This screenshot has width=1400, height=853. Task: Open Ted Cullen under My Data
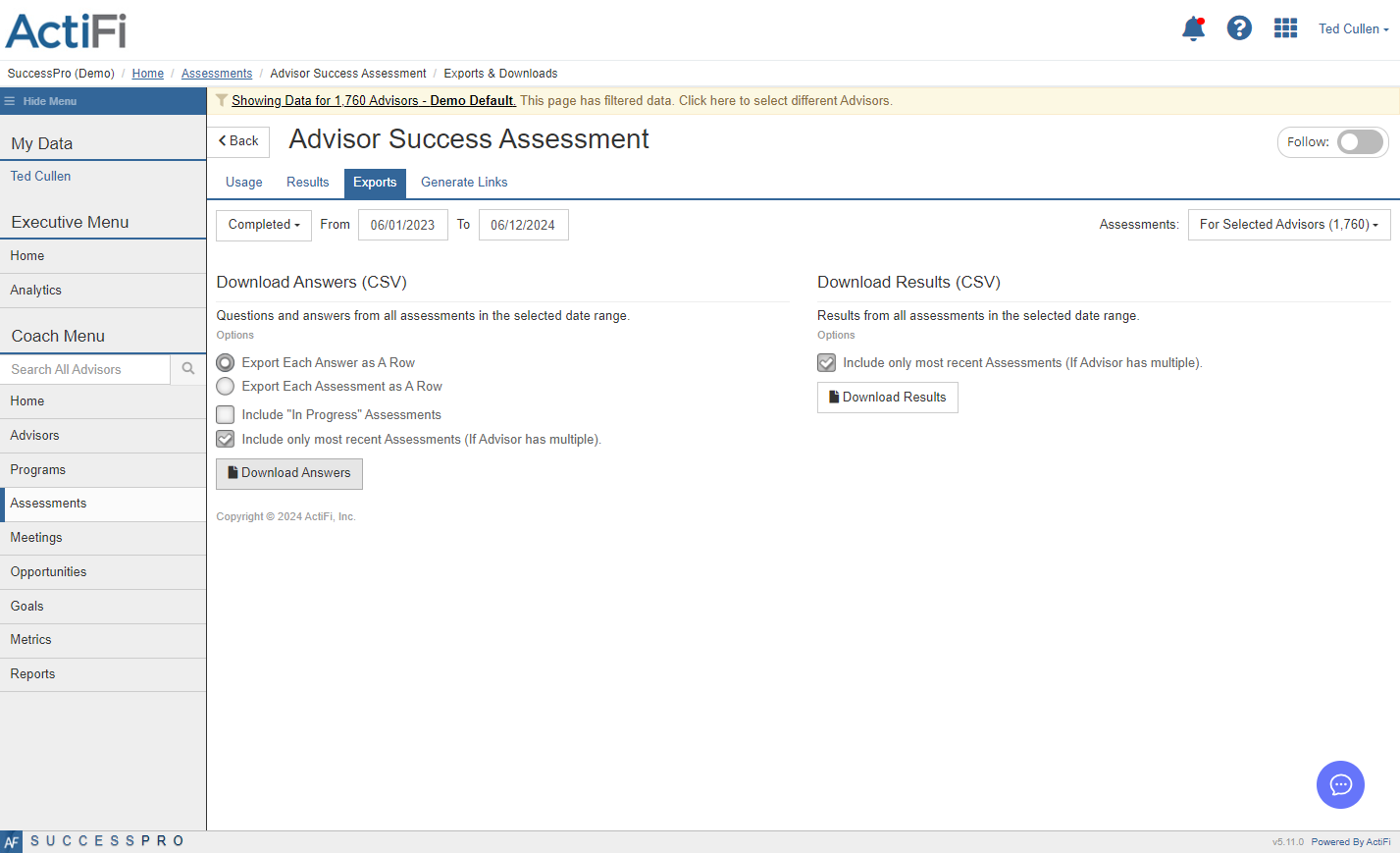(41, 177)
